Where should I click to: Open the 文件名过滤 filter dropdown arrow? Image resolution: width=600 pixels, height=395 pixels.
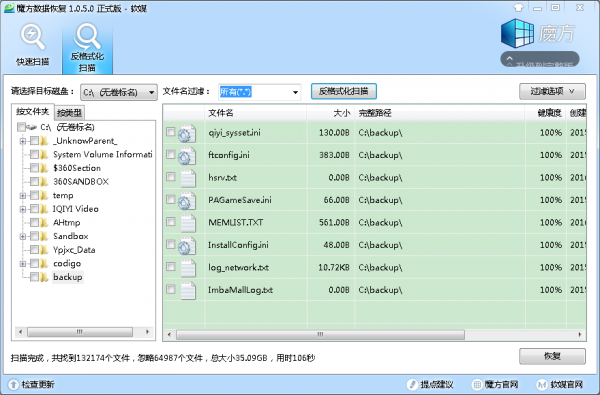[x=295, y=92]
